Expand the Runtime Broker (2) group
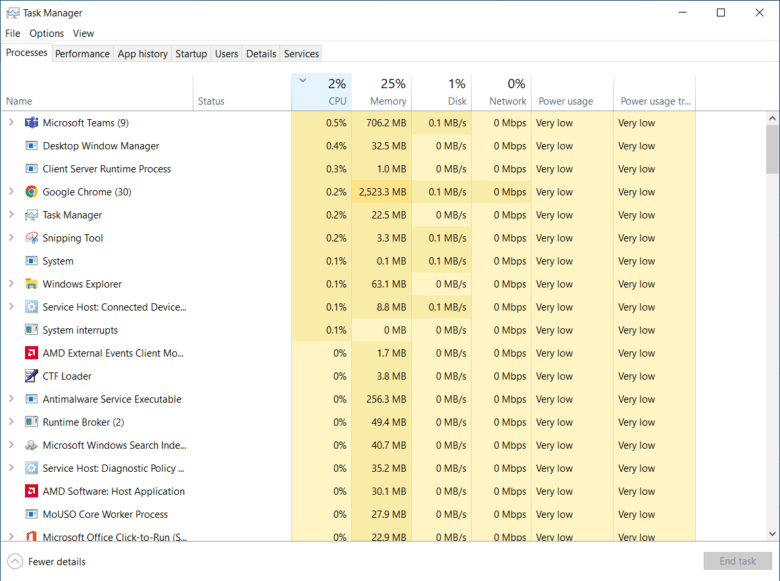Viewport: 780px width, 581px height. tap(11, 422)
